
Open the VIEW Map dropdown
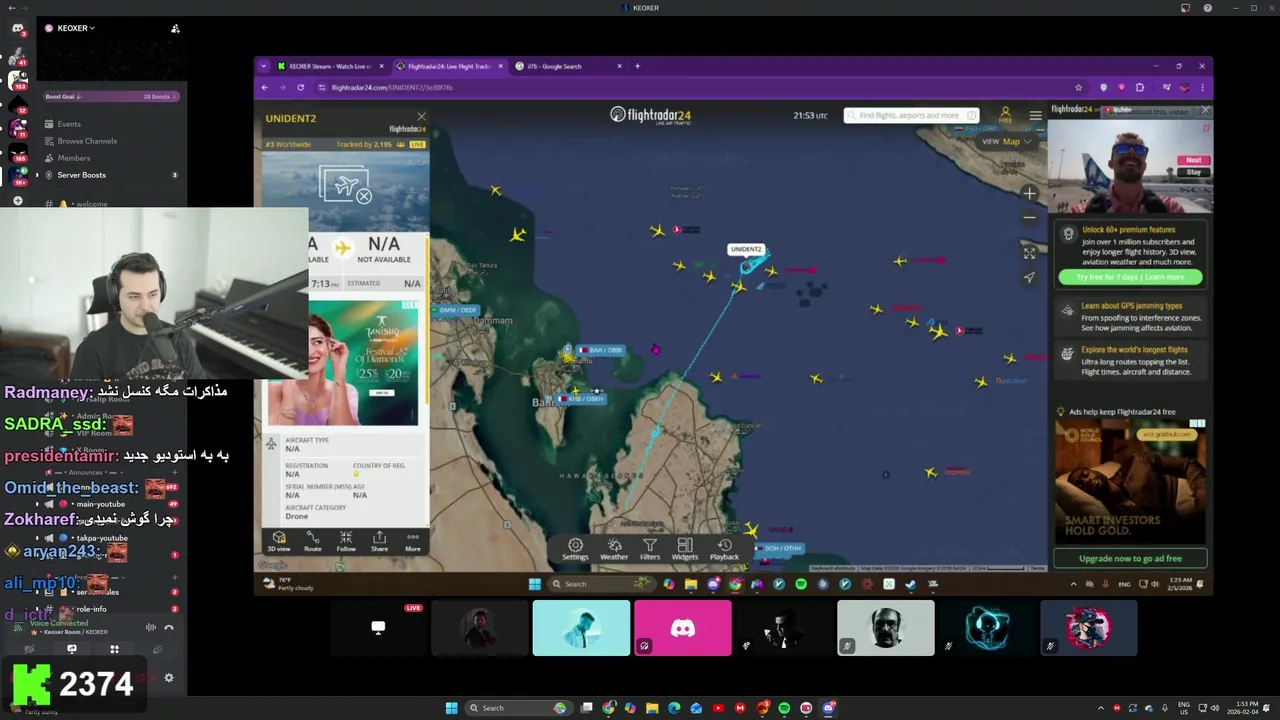[x=1007, y=141]
